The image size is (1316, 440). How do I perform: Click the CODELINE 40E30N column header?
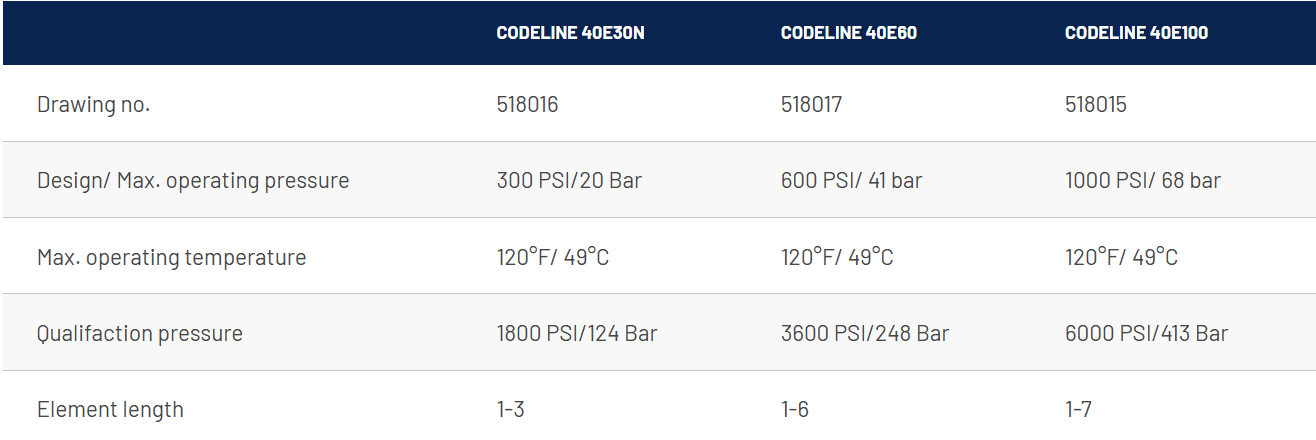[x=570, y=33]
